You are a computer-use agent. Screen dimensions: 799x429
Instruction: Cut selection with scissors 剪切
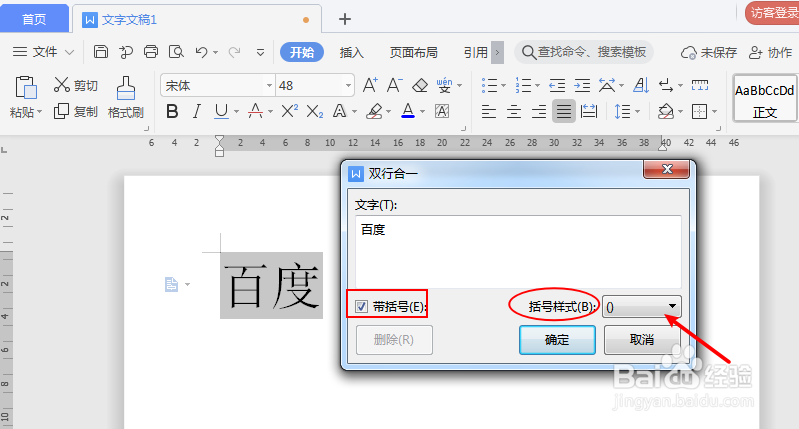tap(75, 85)
